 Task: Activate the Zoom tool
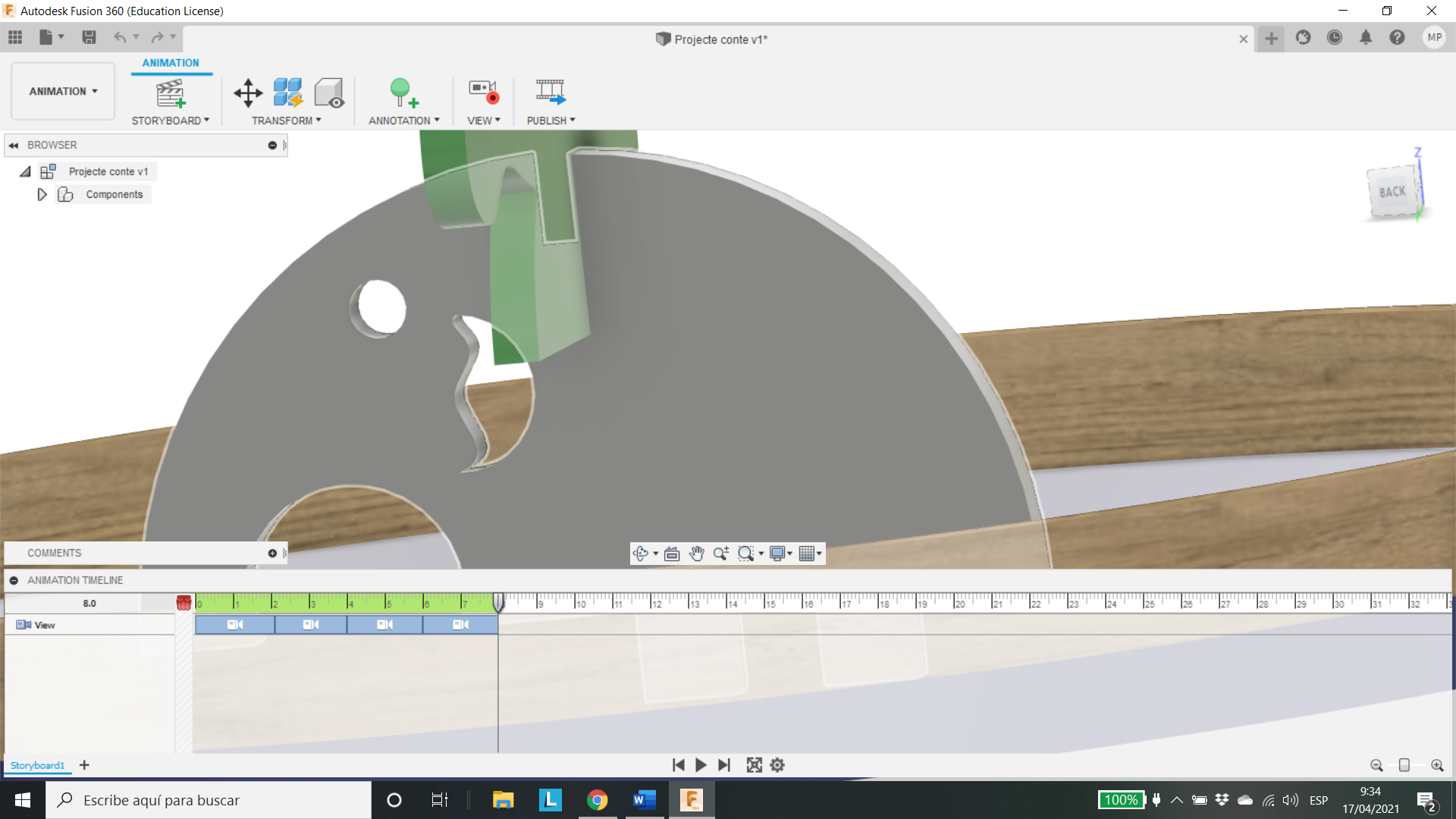click(x=721, y=554)
